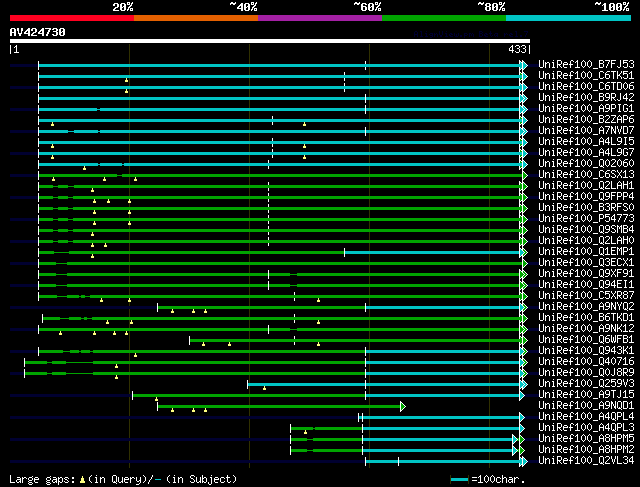
Task: Click the UniRef100_B7FJ53 hit label
Action: point(586,64)
